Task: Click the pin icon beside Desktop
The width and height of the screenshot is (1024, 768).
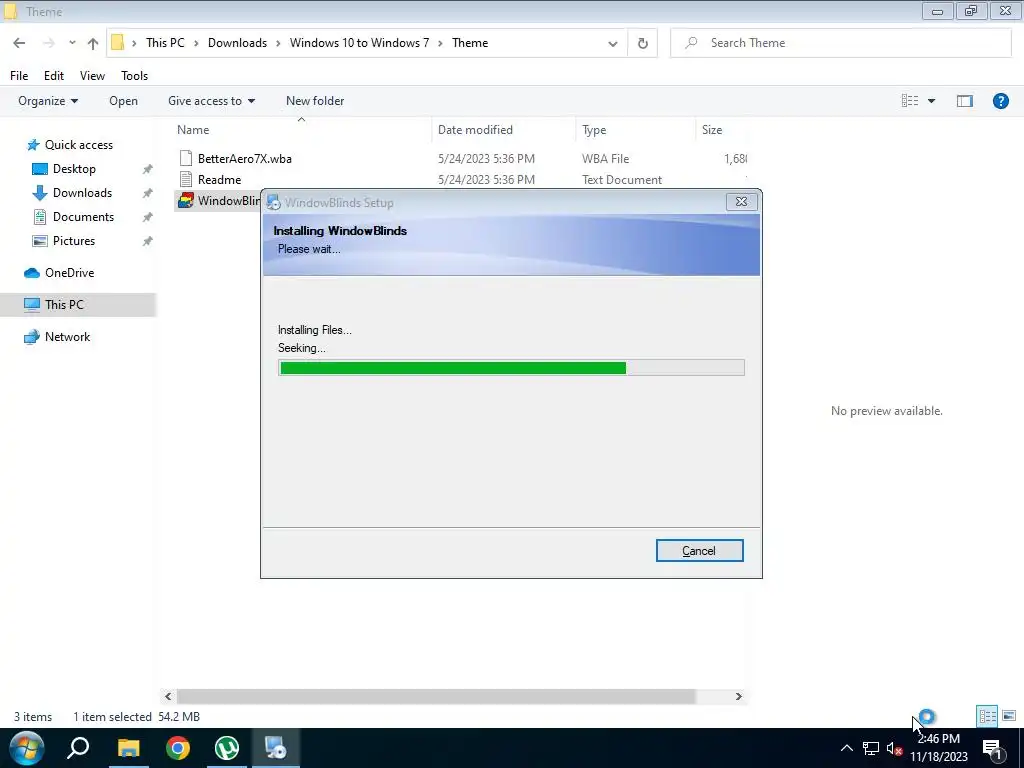Action: [148, 169]
